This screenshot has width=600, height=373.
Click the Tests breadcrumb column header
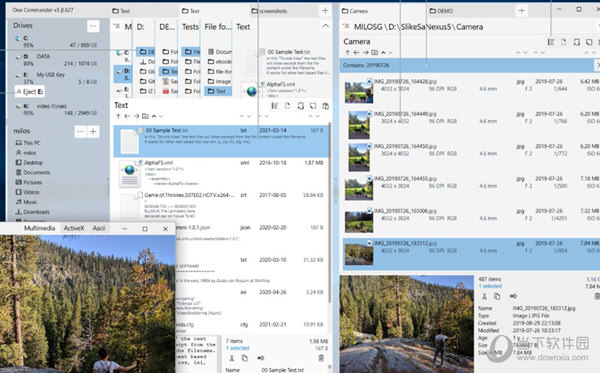(x=190, y=27)
